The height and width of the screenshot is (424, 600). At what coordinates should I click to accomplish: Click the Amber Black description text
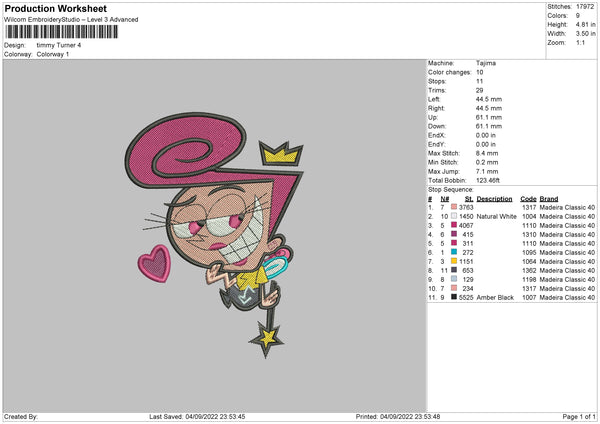tap(495, 297)
